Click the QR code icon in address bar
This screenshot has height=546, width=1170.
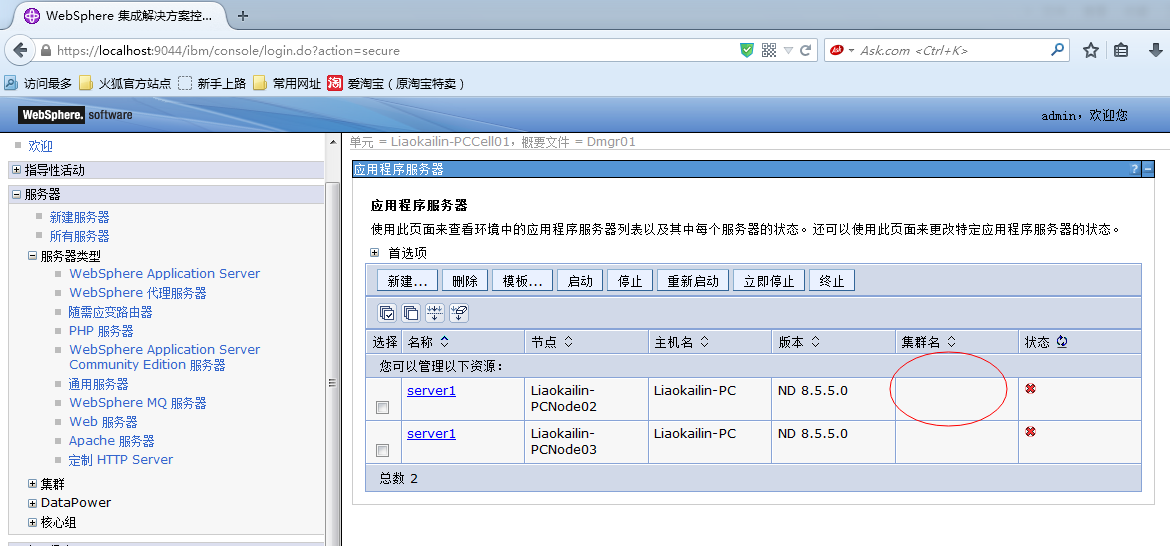pyautogui.click(x=769, y=51)
